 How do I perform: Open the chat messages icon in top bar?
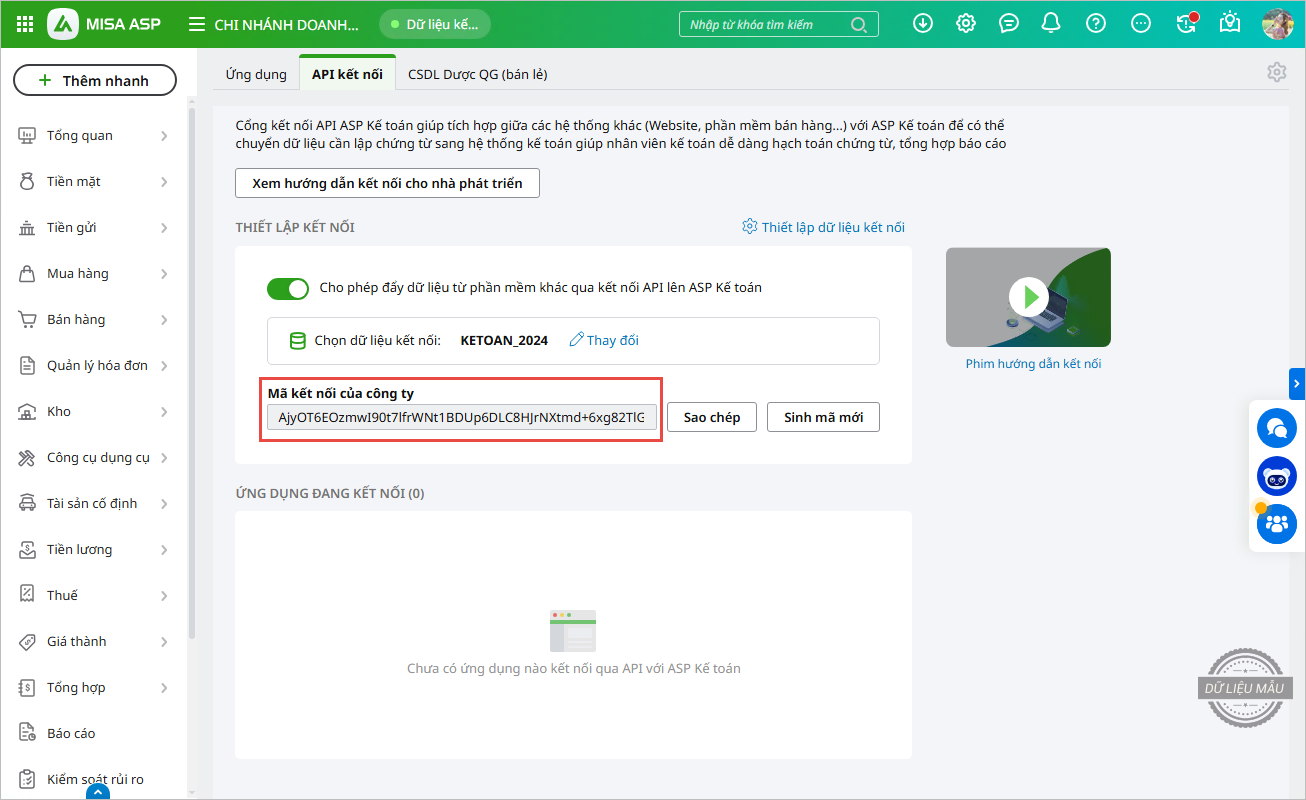(x=1009, y=23)
